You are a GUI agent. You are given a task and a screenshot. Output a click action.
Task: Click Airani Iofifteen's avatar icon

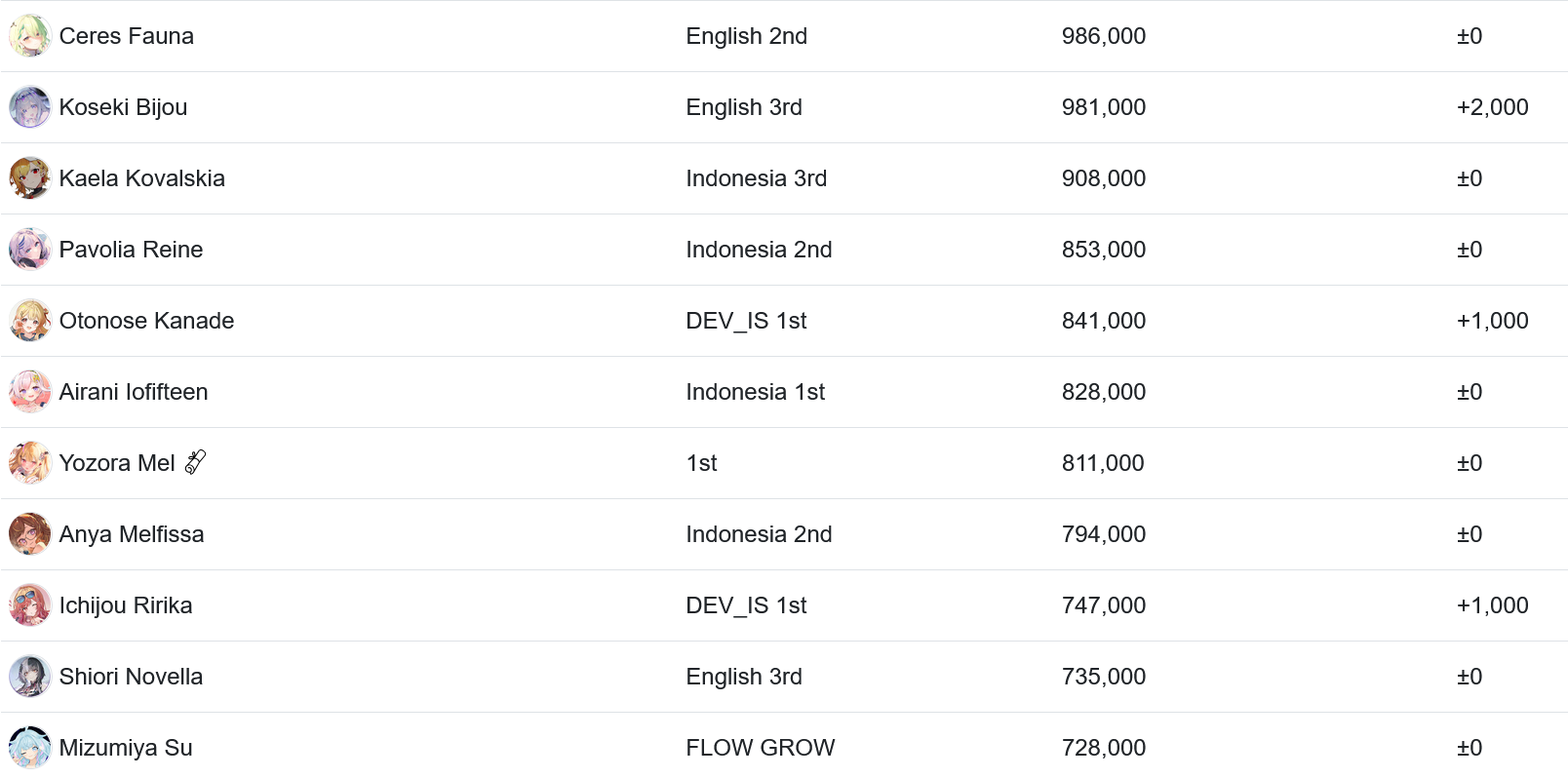click(30, 392)
